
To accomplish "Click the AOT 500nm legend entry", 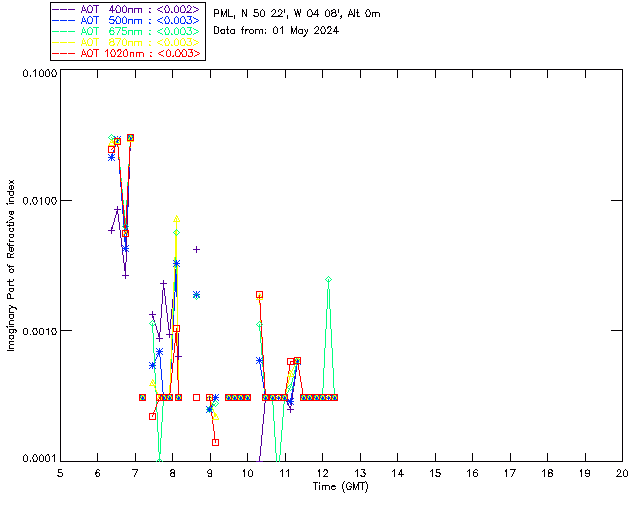I will tap(126, 20).
